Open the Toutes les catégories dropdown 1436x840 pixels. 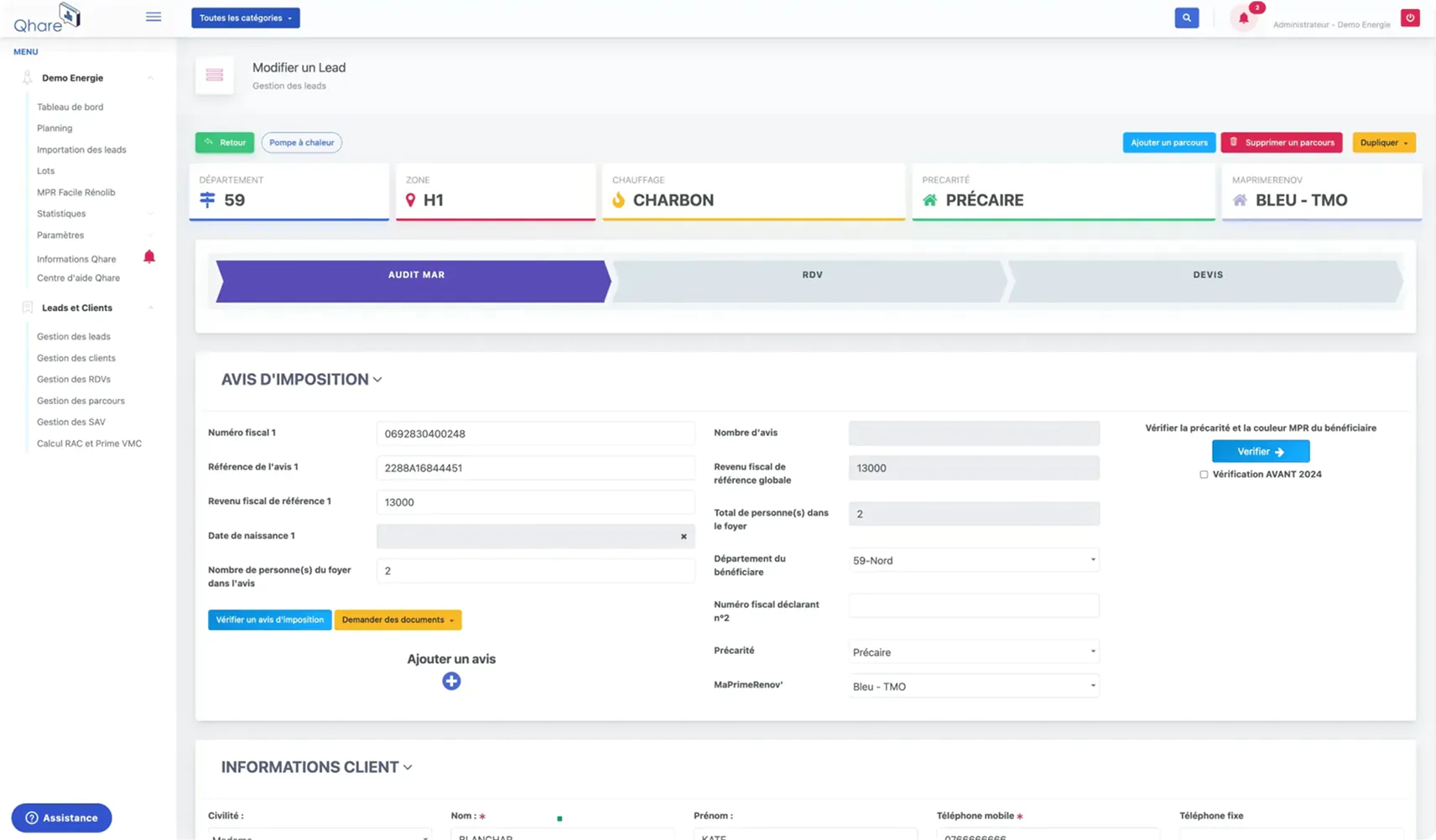245,17
